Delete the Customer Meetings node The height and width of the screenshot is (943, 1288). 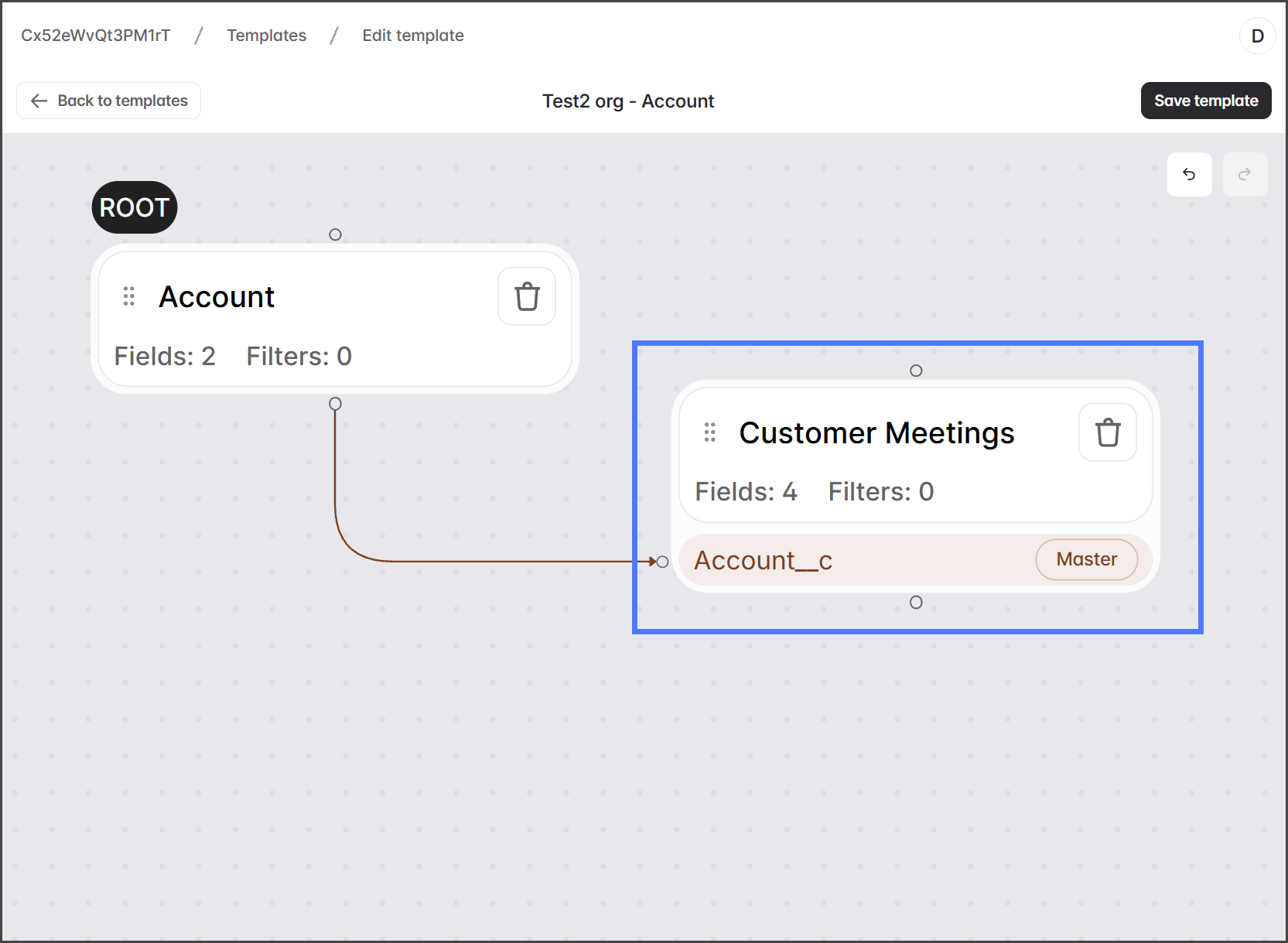[1107, 432]
